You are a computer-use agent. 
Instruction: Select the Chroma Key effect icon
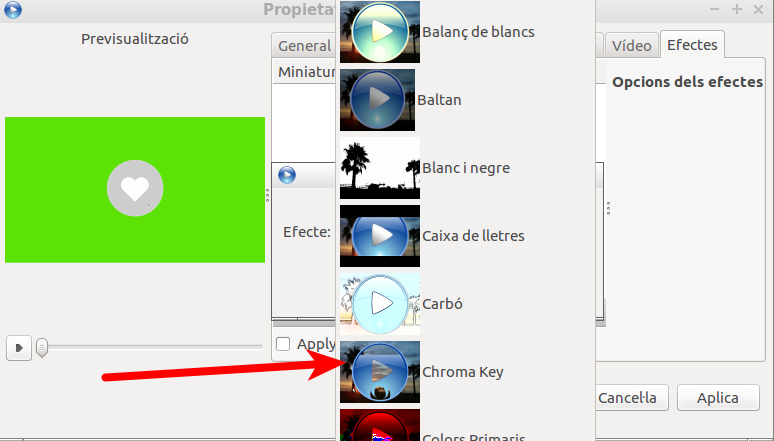point(380,372)
